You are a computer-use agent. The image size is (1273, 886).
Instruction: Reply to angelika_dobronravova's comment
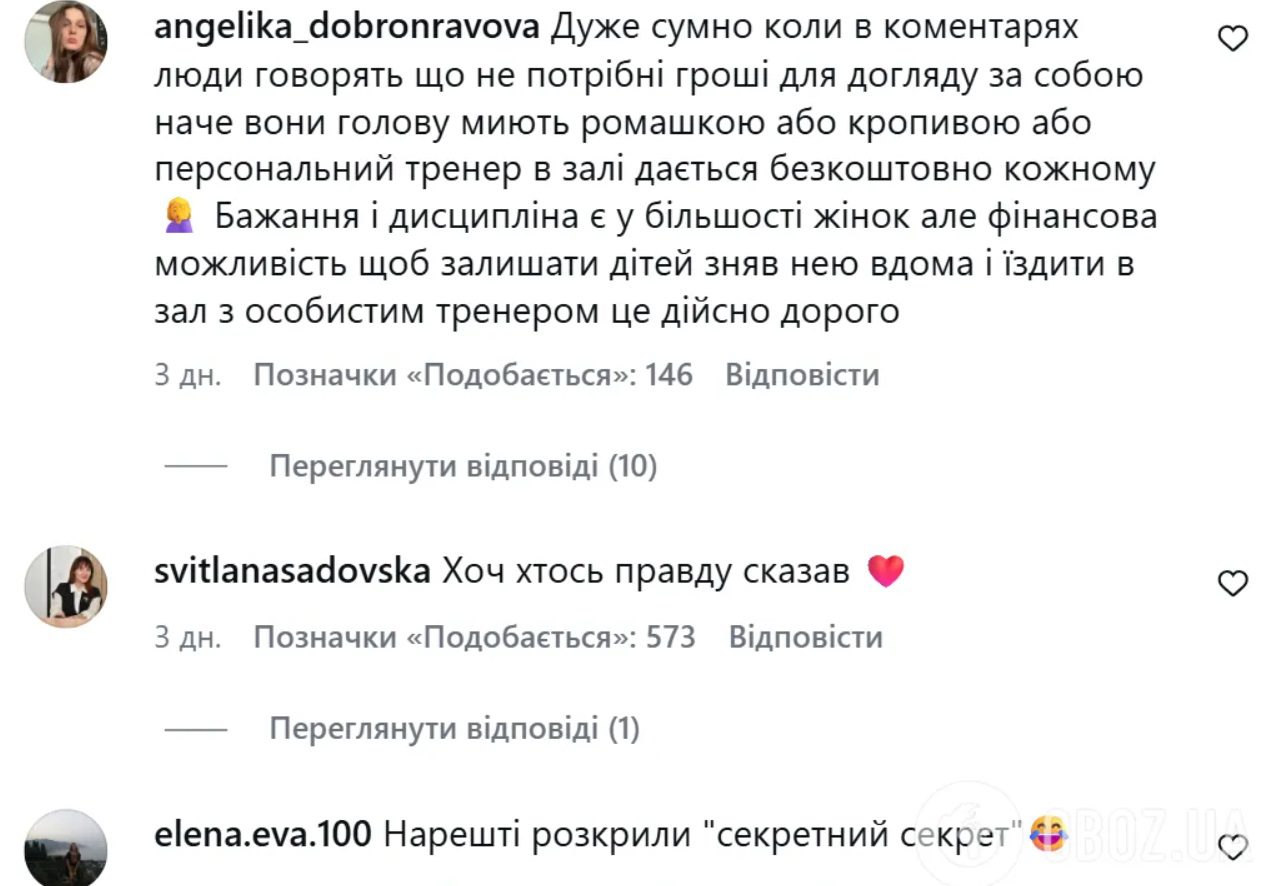point(802,375)
